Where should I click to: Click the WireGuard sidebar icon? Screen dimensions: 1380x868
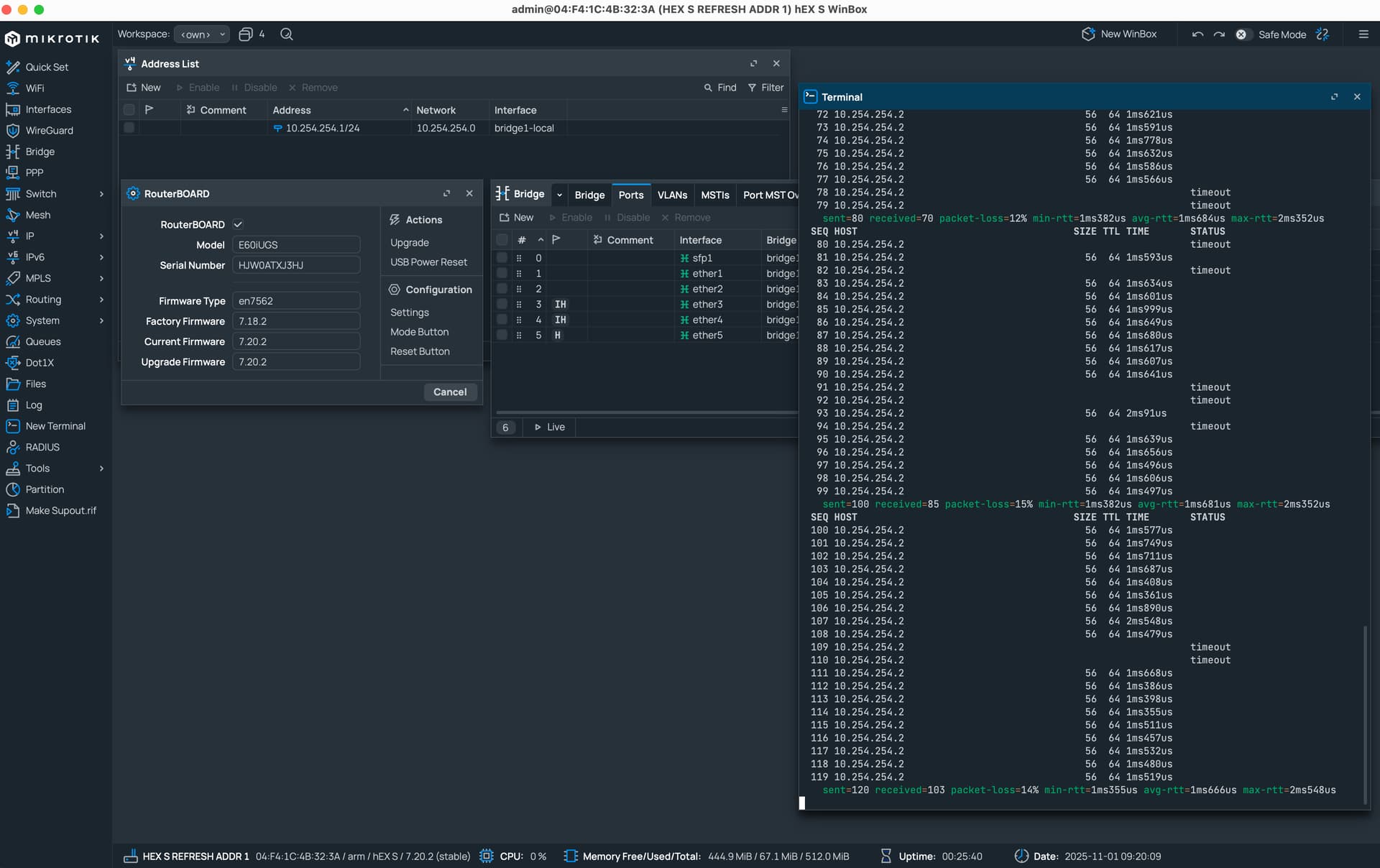[x=13, y=131]
